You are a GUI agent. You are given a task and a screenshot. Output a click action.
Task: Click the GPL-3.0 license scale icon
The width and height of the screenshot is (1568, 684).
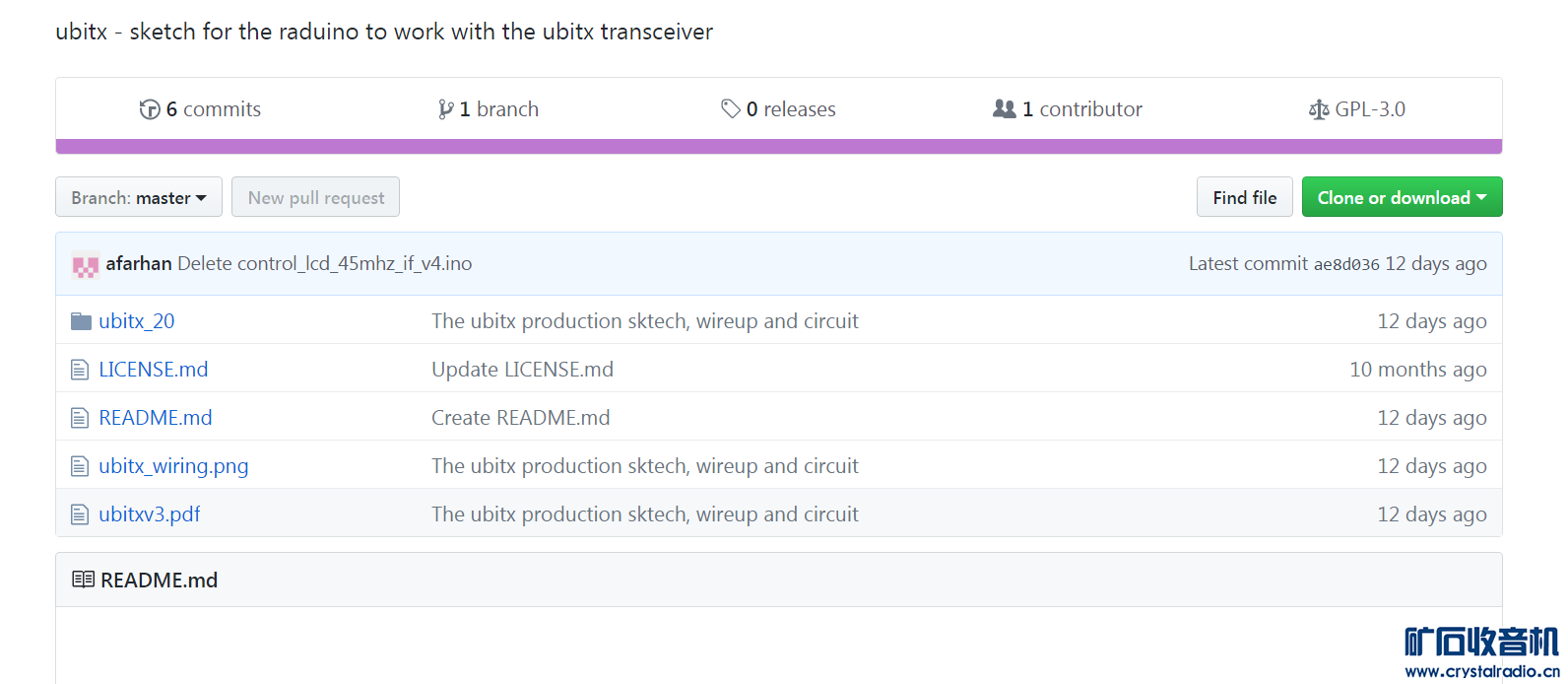(1319, 109)
